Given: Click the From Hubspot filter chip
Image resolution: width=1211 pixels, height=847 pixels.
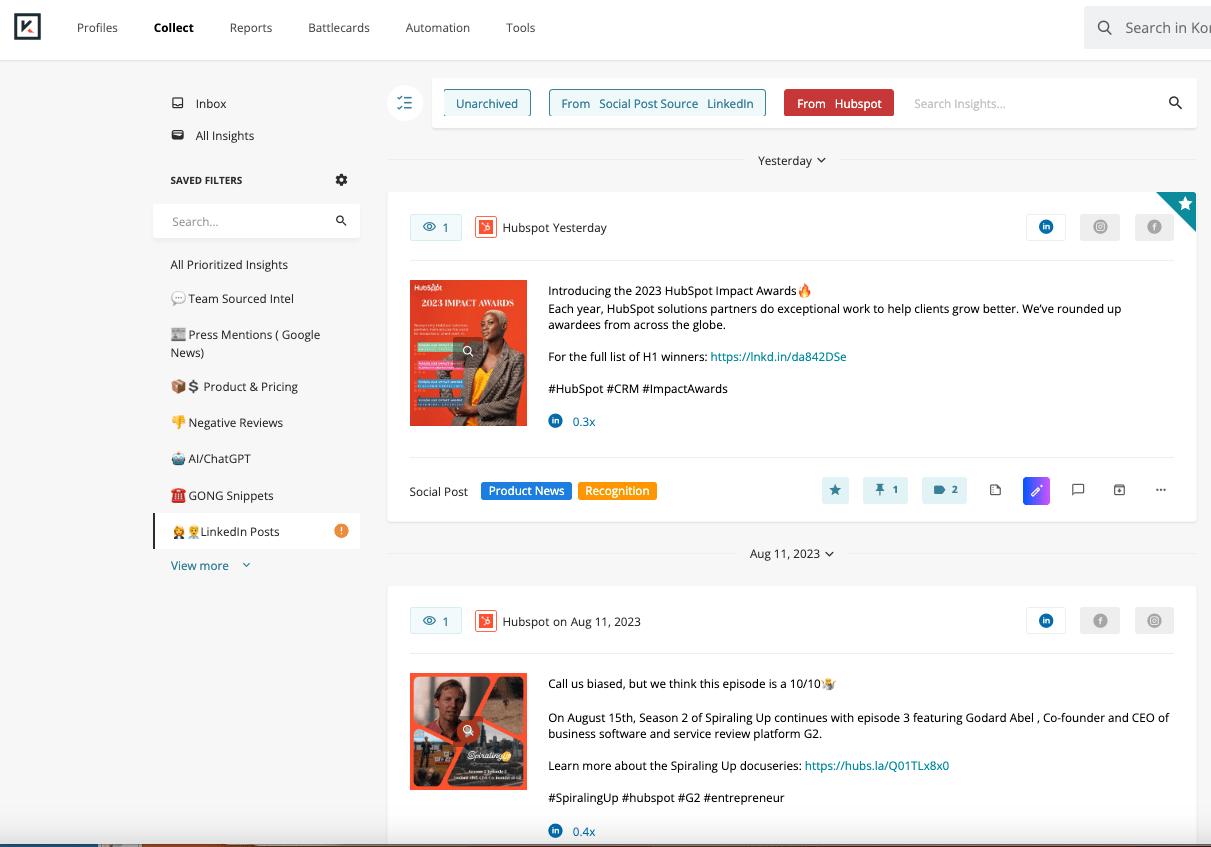Looking at the screenshot, I should (x=839, y=103).
